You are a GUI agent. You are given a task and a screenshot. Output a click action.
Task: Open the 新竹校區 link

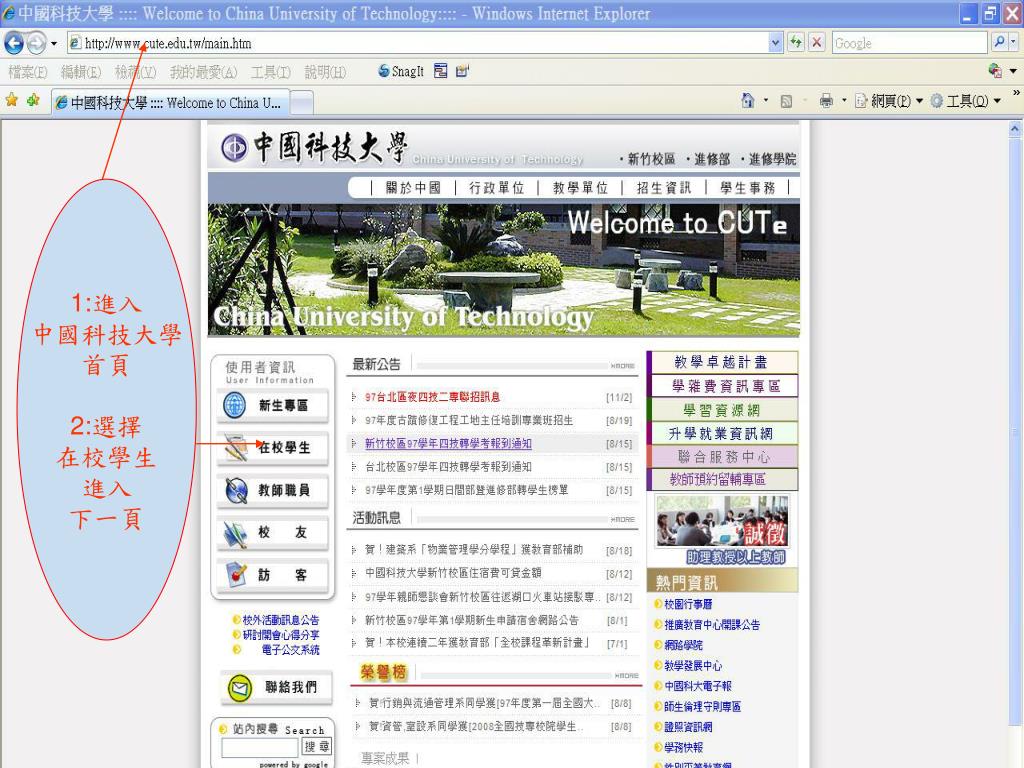tap(650, 159)
